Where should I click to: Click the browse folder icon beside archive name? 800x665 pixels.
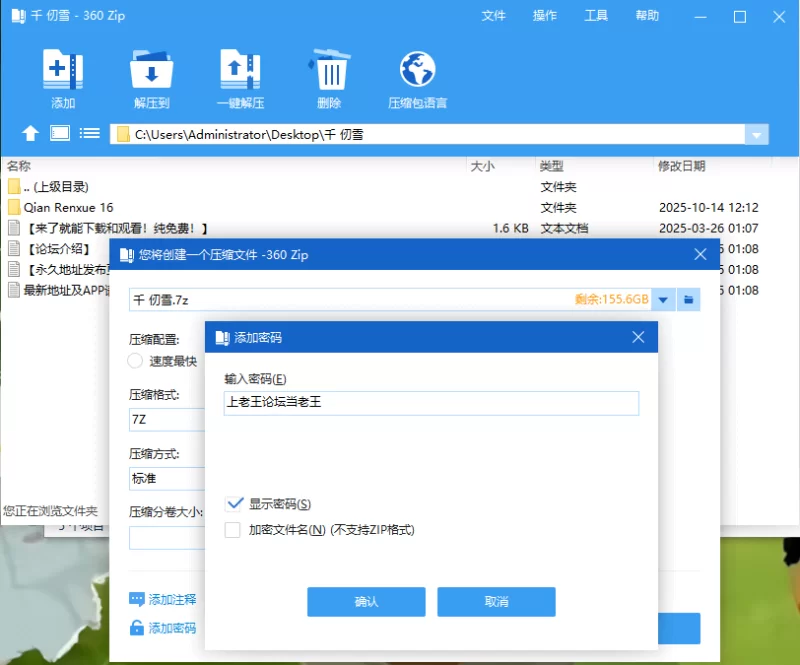(689, 299)
